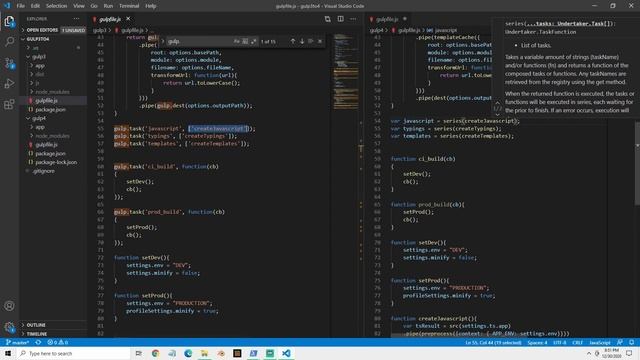Image resolution: width=640 pixels, height=360 pixels.
Task: Open the Extensions view
Action: (9, 104)
